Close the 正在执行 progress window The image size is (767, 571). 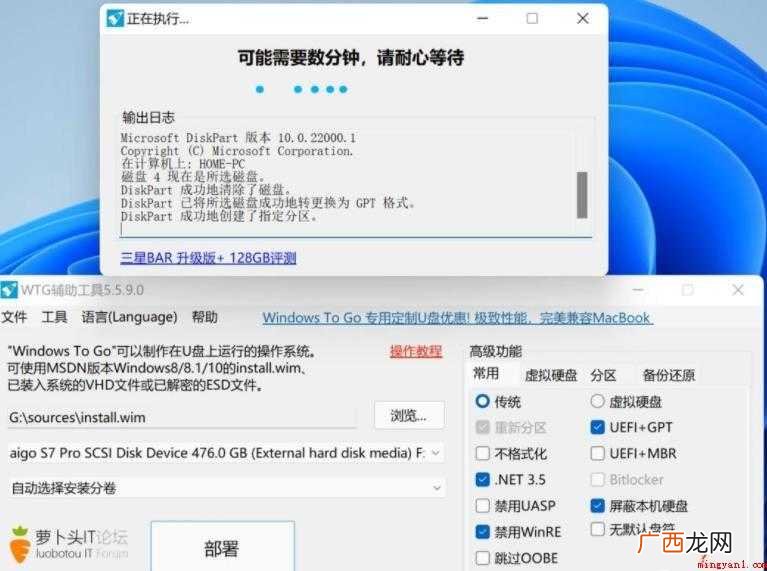[583, 19]
